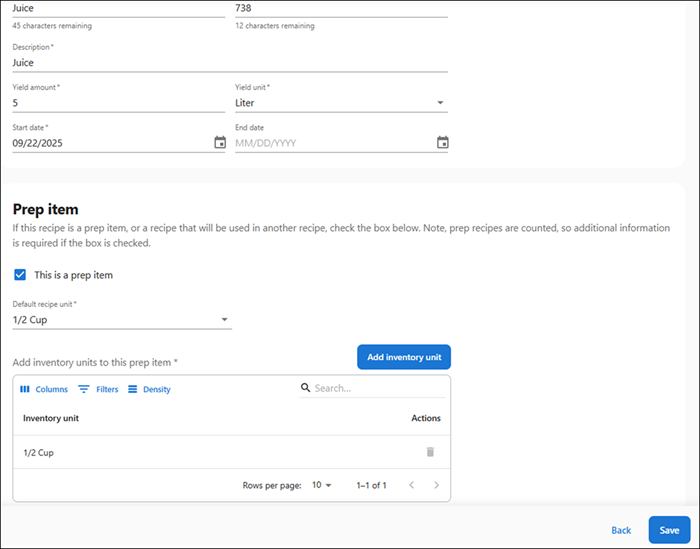The image size is (700, 549).
Task: Delete the 1/2 Cup inventory unit
Action: tap(430, 452)
